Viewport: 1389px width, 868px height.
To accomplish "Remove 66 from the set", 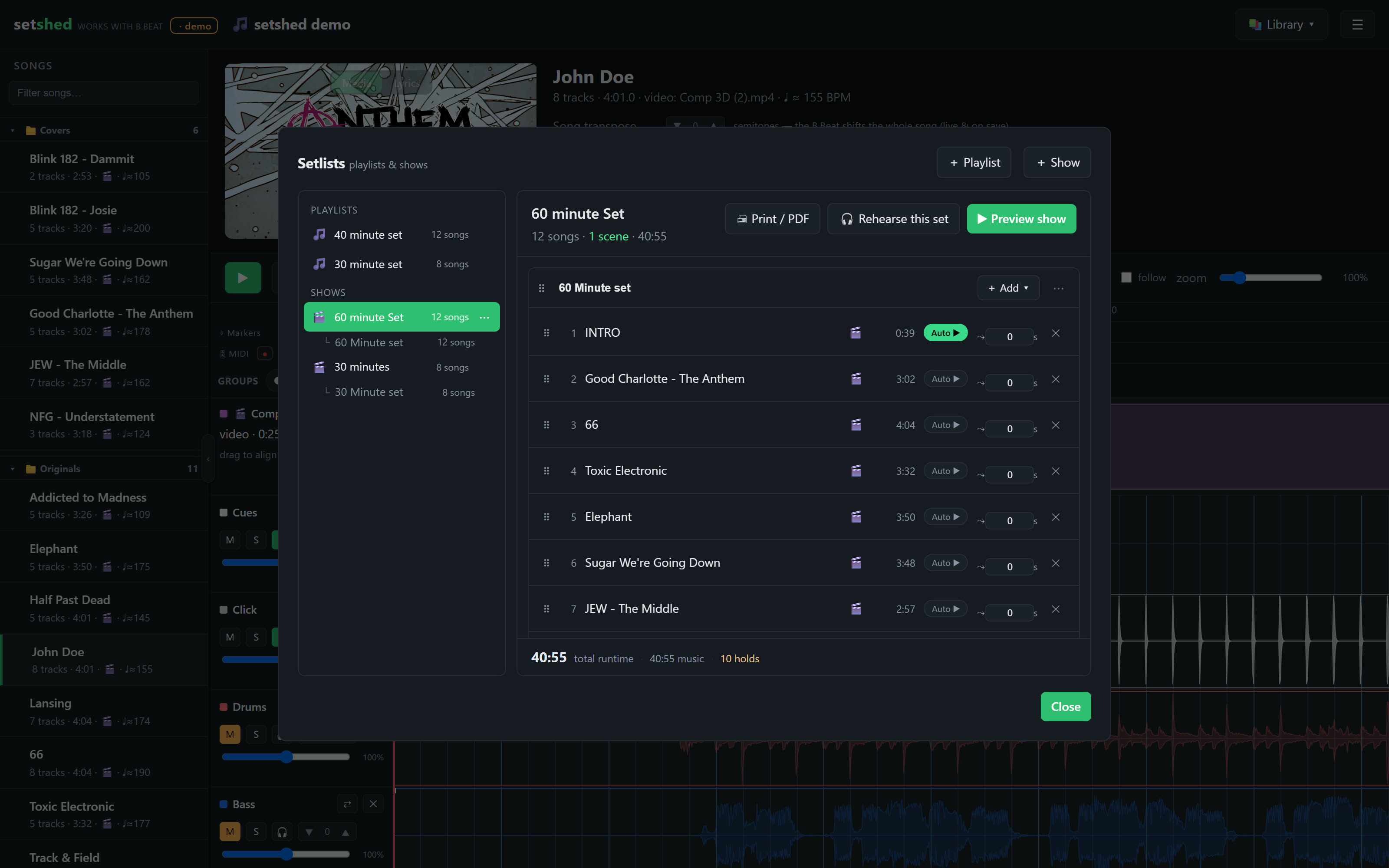I will click(x=1056, y=425).
